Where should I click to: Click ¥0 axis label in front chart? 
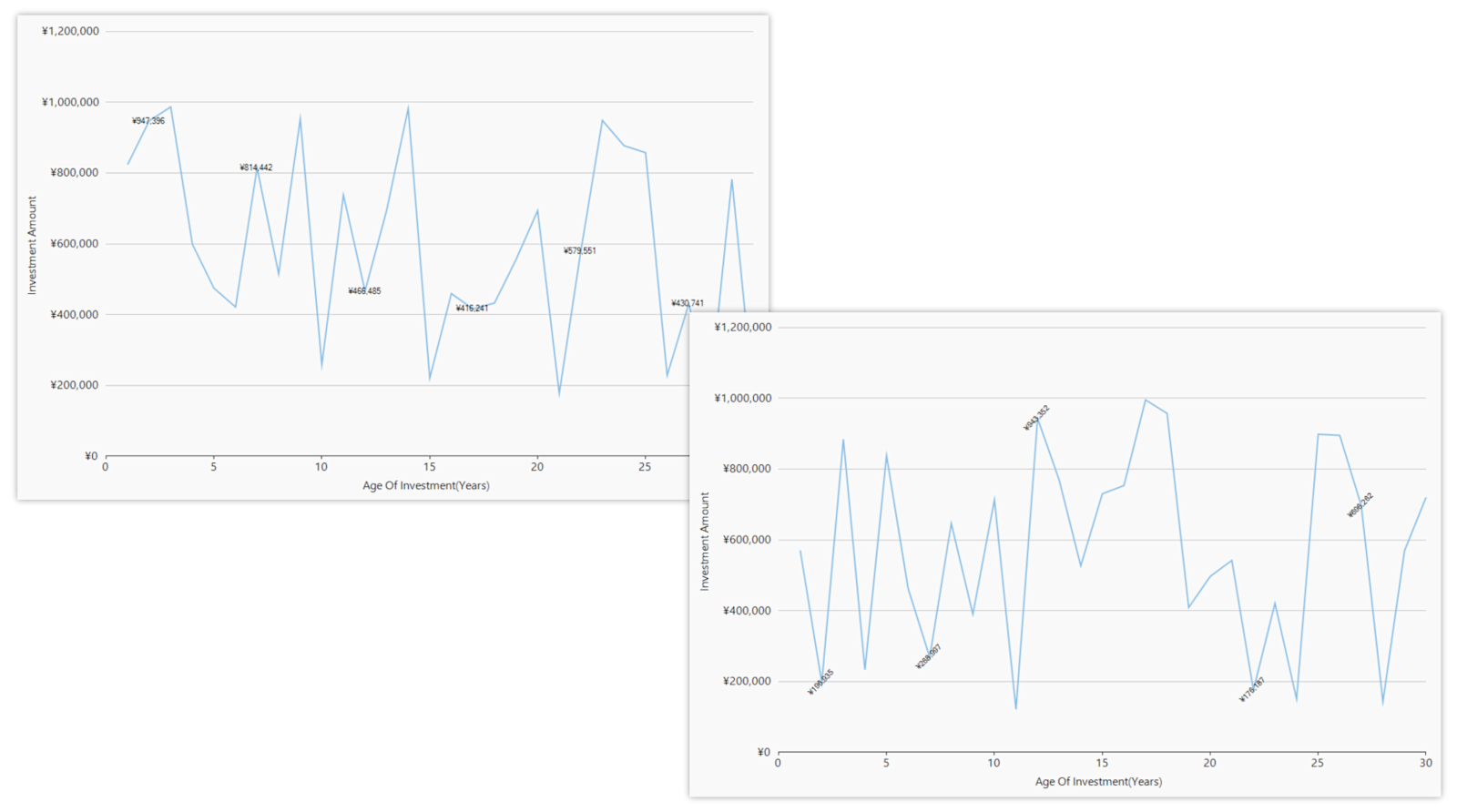[764, 753]
